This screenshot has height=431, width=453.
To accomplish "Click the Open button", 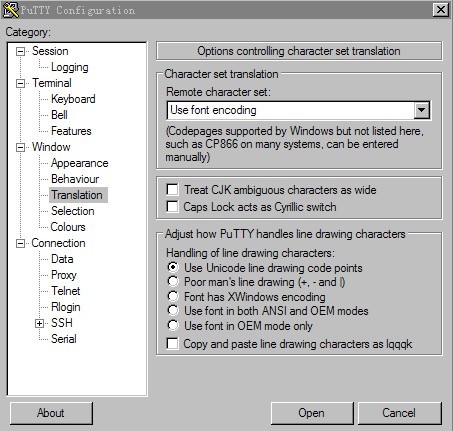I will click(x=312, y=413).
